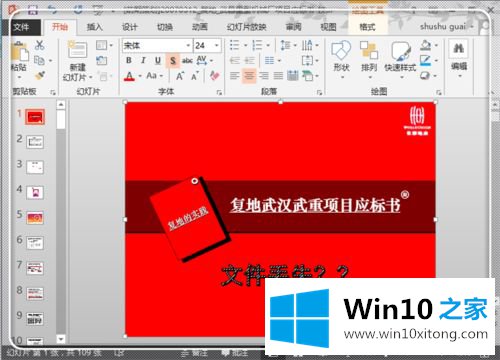
Task: Select slide 8 thumbnail
Action: coord(35,294)
